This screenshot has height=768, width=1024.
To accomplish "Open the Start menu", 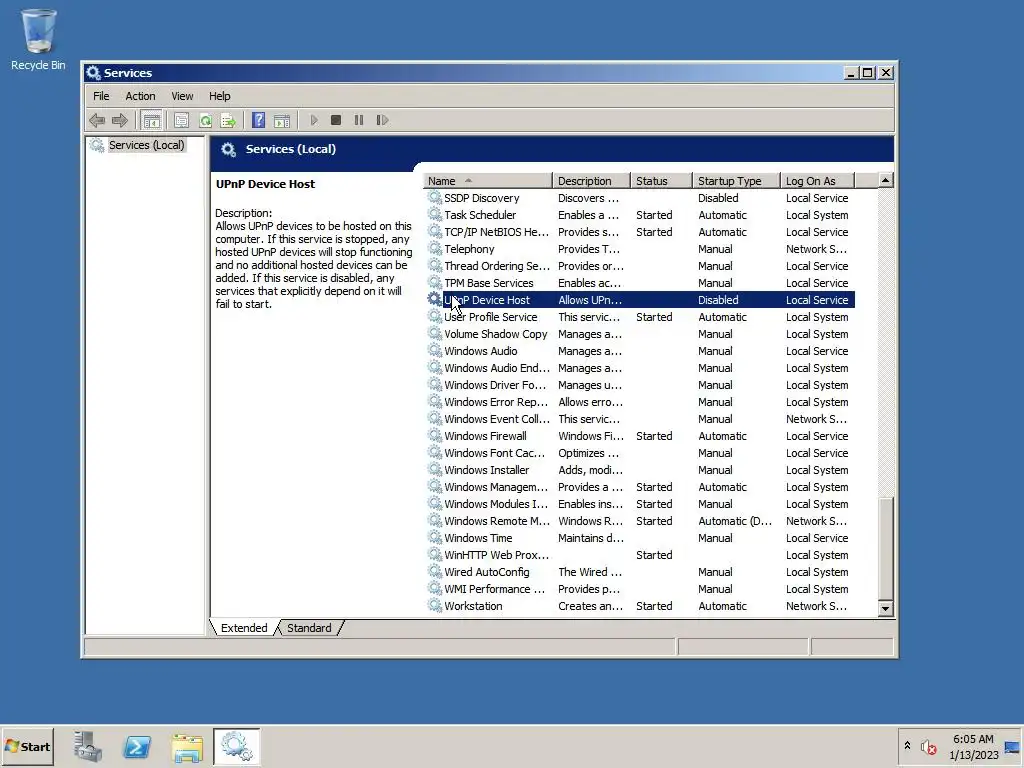I will point(27,746).
